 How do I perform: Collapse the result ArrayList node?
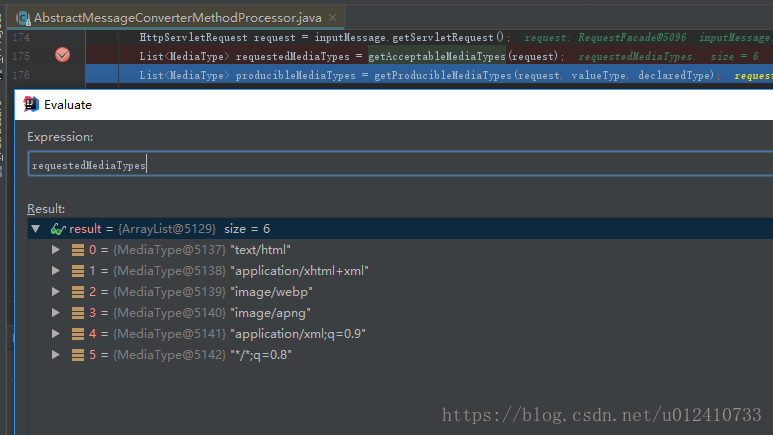(x=36, y=229)
